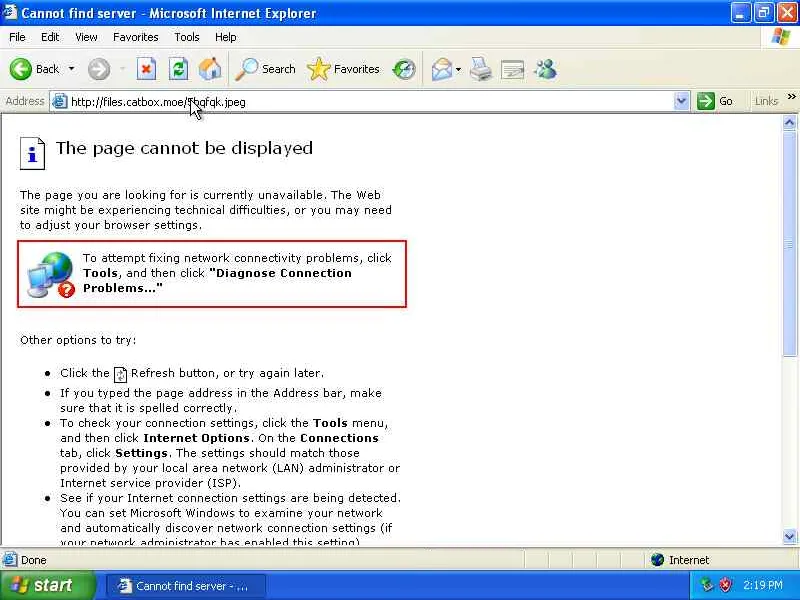Open the Mail envelope icon
Viewport: 800px width, 600px height.
(x=441, y=69)
